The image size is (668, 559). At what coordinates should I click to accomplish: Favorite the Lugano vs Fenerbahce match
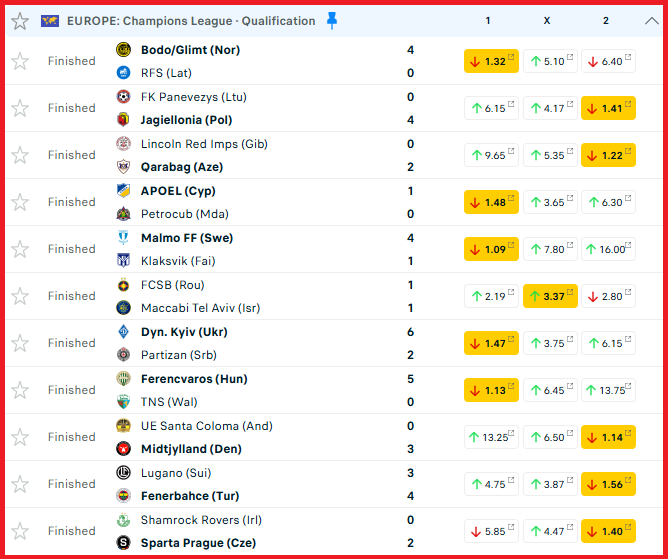tap(20, 484)
